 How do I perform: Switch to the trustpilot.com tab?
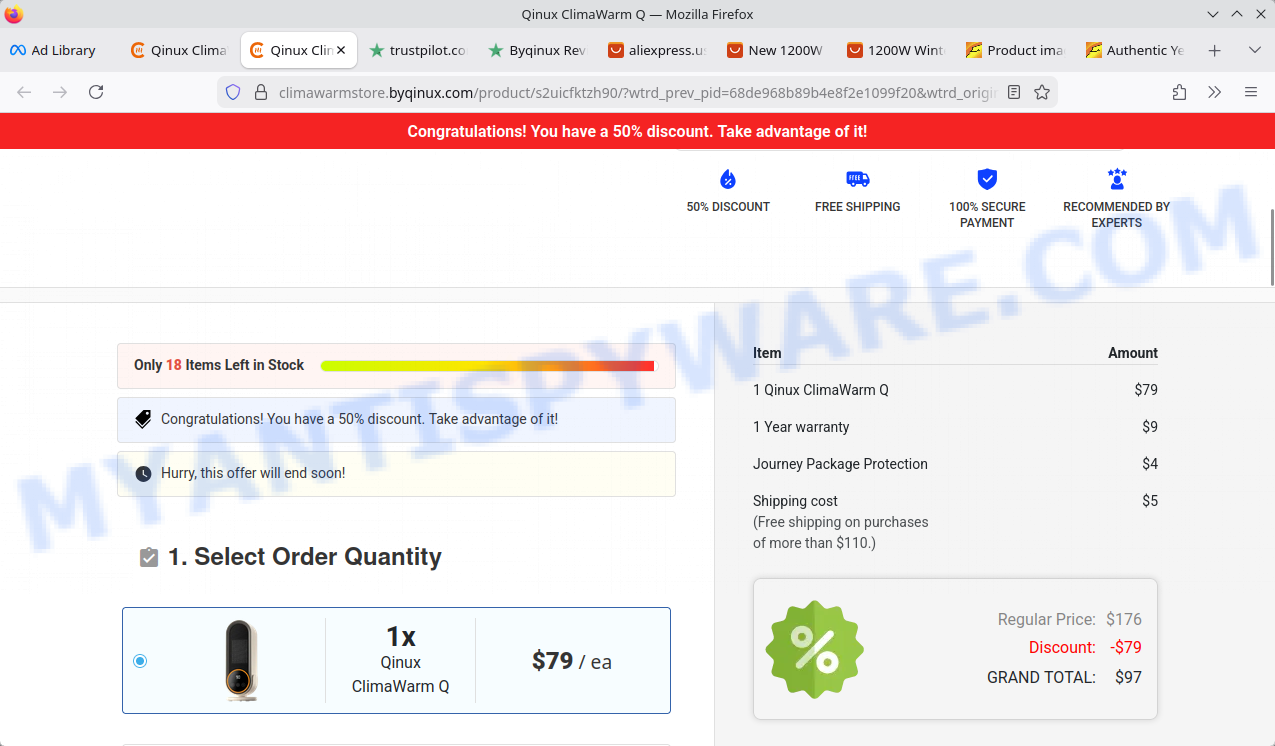(418, 50)
